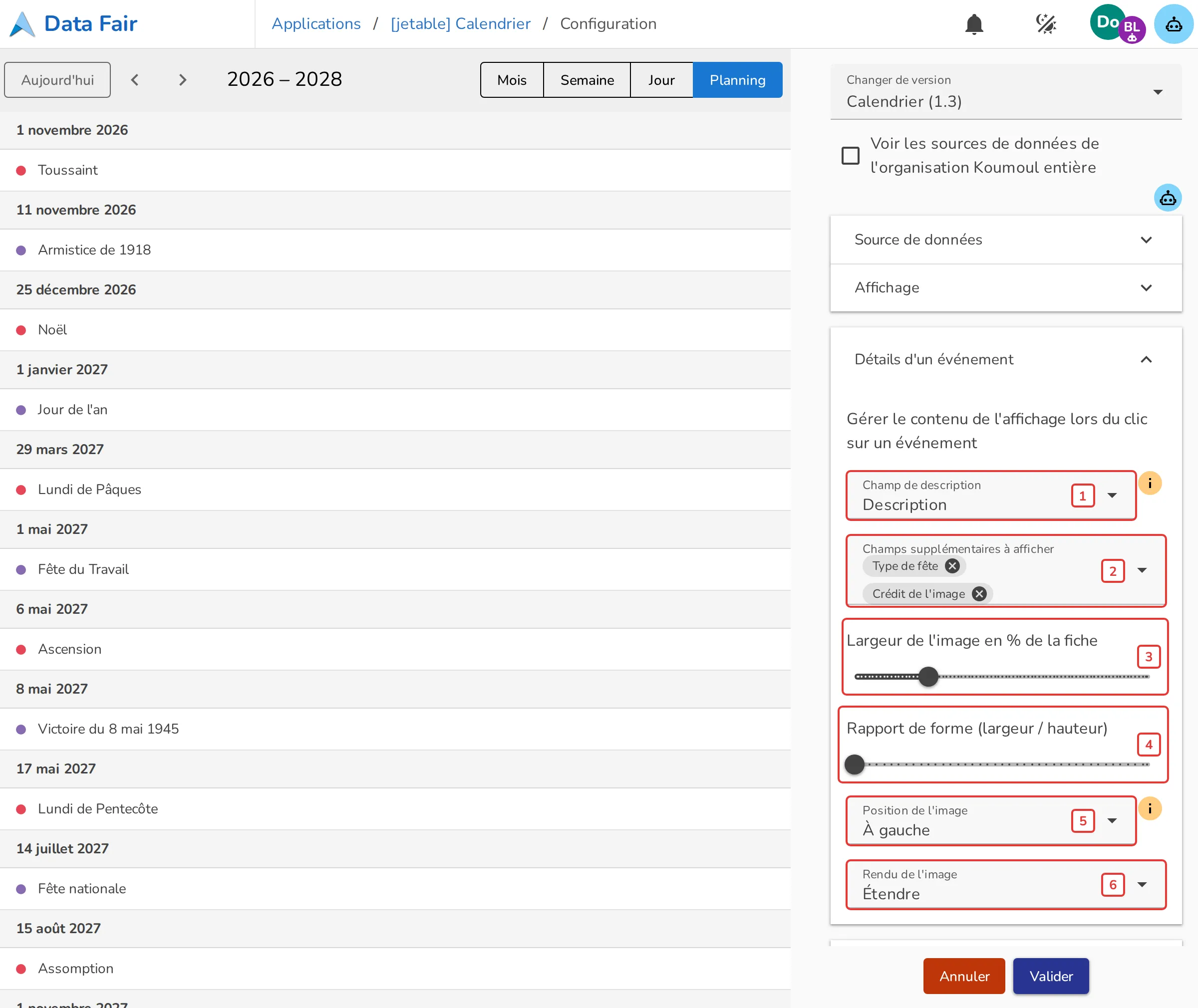This screenshot has height=1008, width=1198.
Task: Open the Noël event
Action: (395, 330)
